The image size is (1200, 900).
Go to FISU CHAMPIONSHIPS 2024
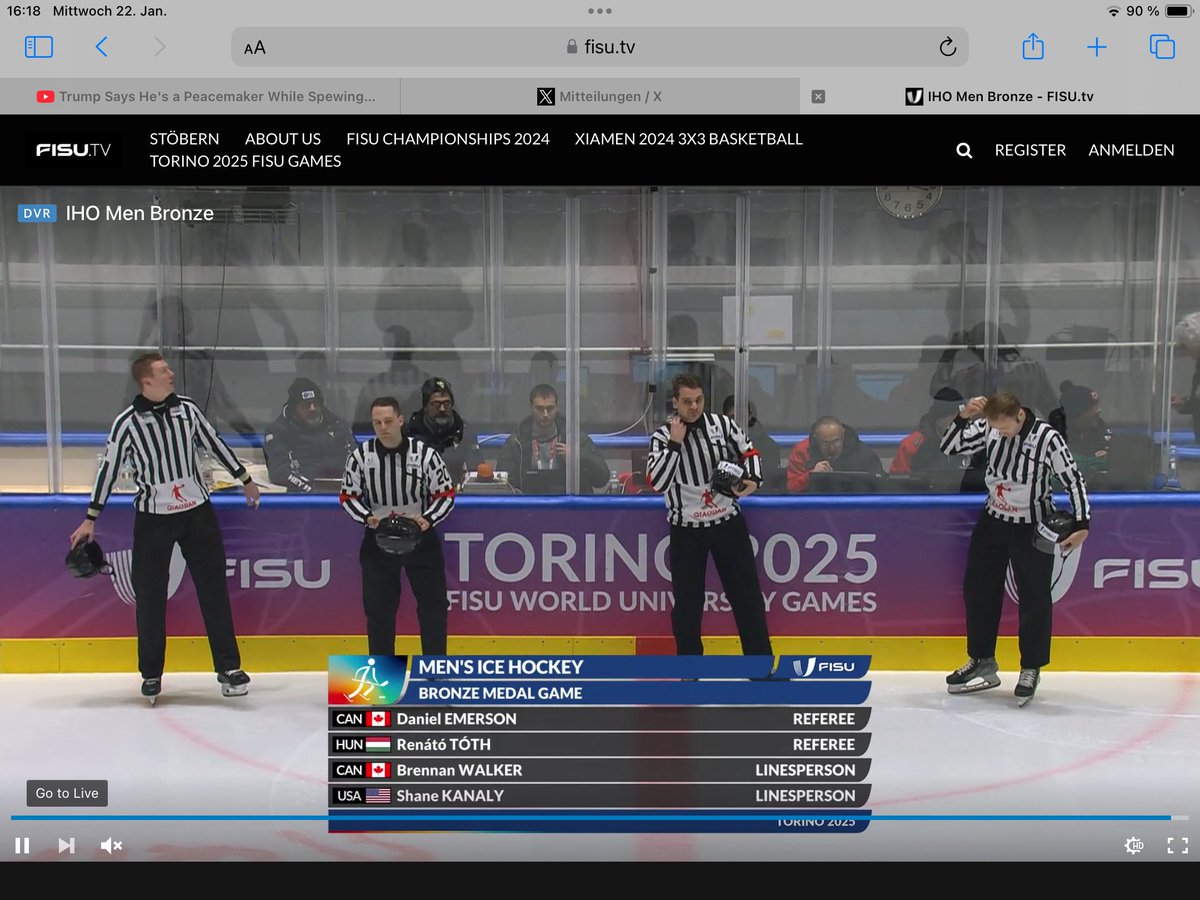click(x=448, y=139)
